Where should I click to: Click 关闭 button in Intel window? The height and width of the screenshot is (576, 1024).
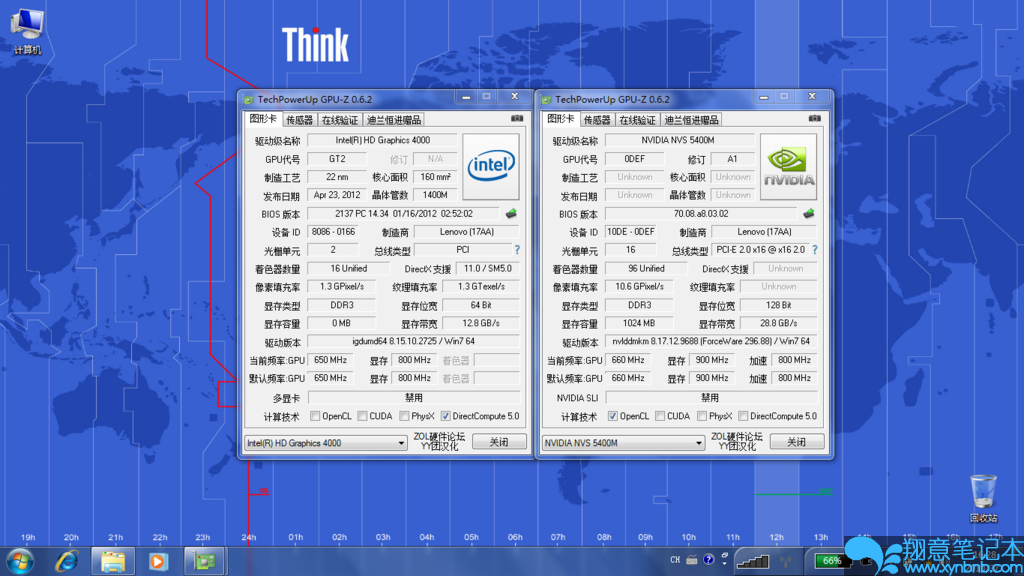(x=499, y=442)
